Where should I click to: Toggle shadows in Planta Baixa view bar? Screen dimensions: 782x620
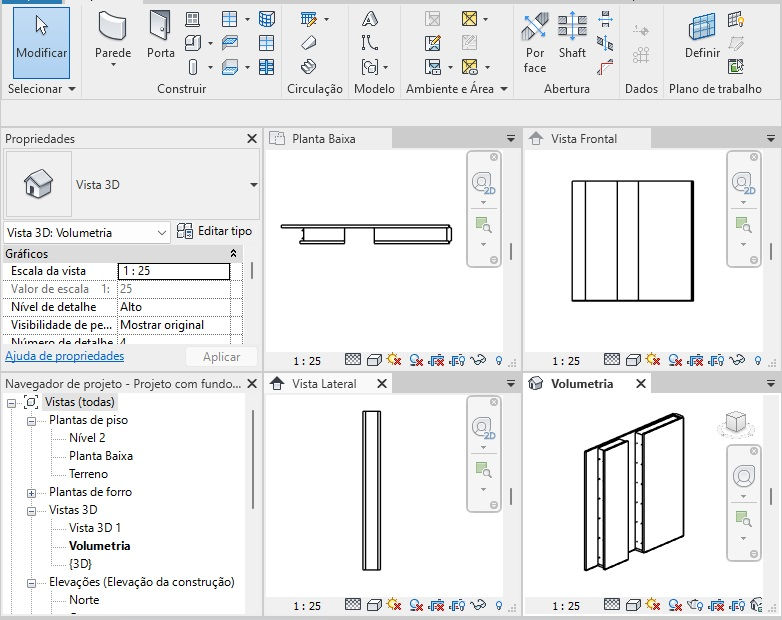click(415, 360)
